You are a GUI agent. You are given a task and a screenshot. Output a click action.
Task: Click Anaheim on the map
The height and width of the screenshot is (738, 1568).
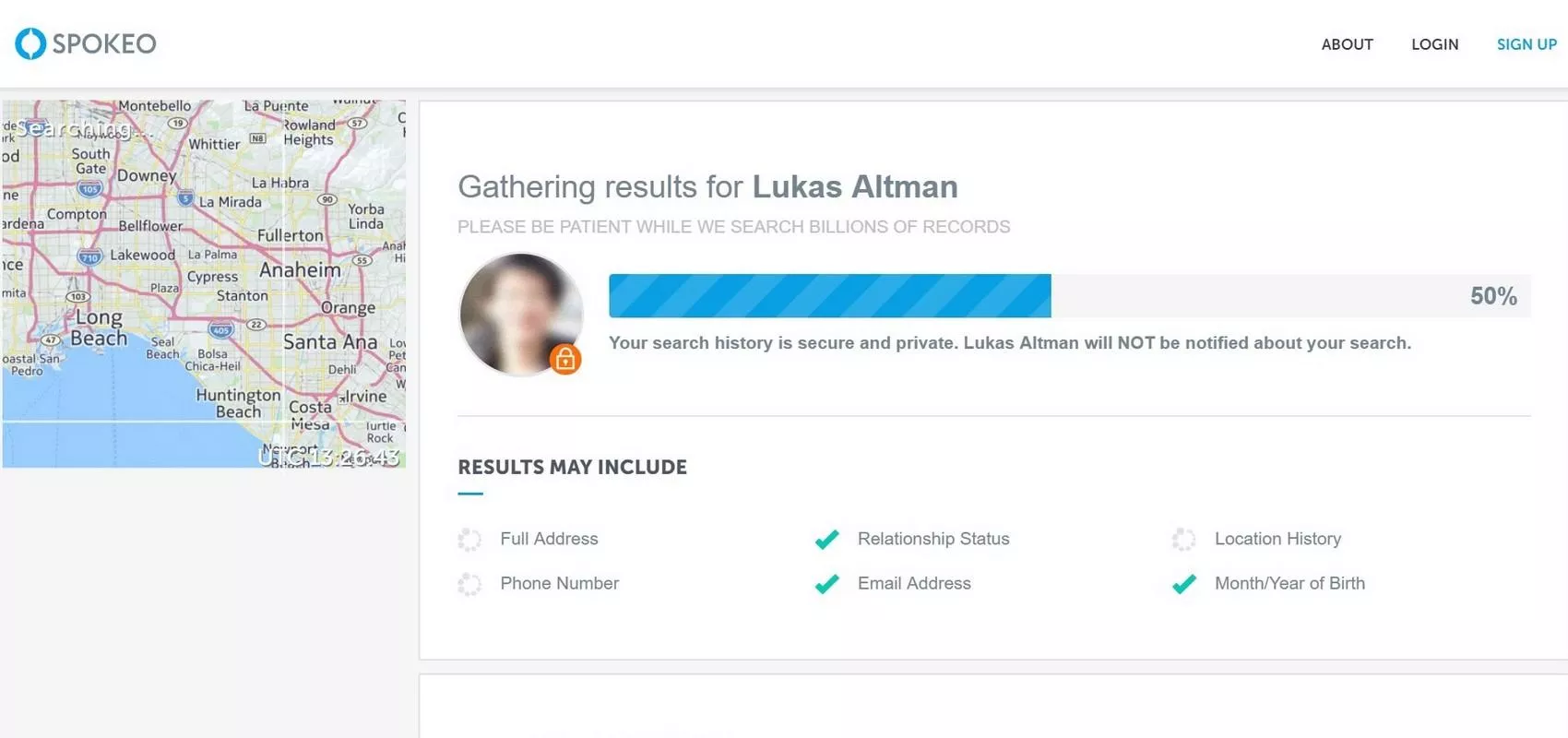300,270
